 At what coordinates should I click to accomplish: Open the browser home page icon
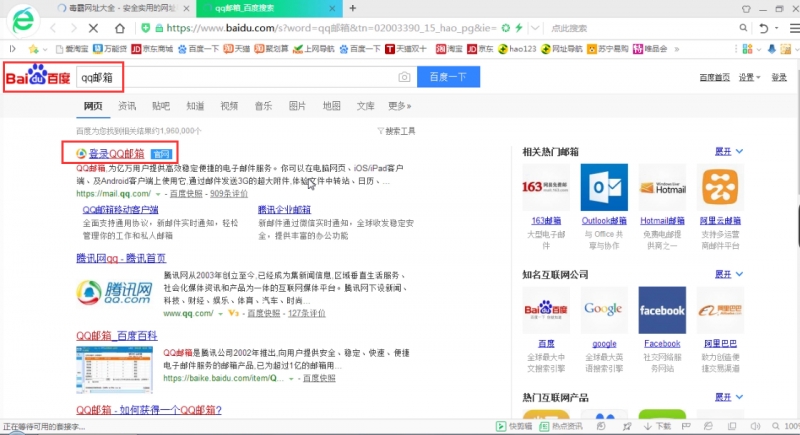119,28
